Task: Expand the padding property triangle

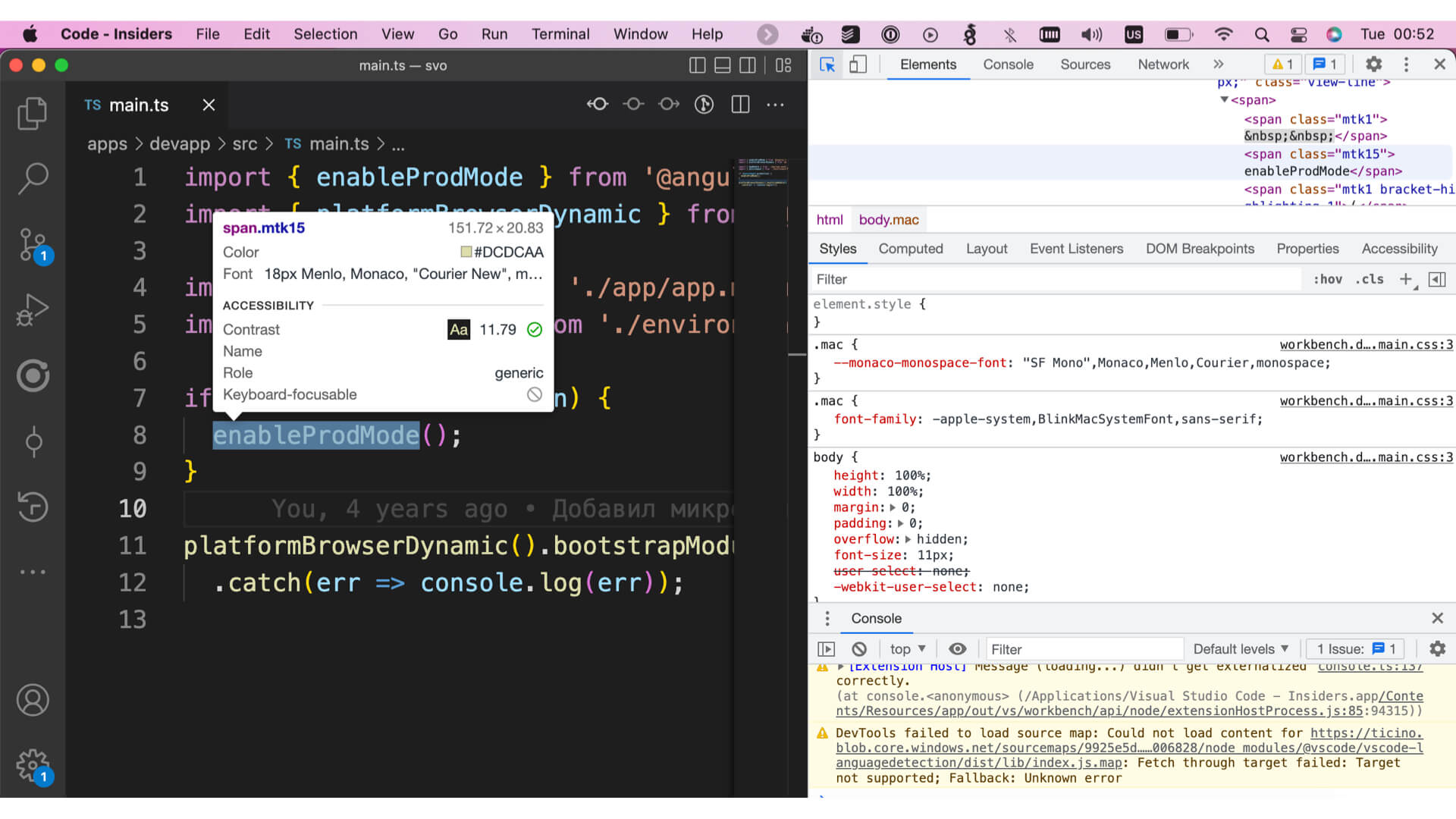Action: (x=900, y=523)
